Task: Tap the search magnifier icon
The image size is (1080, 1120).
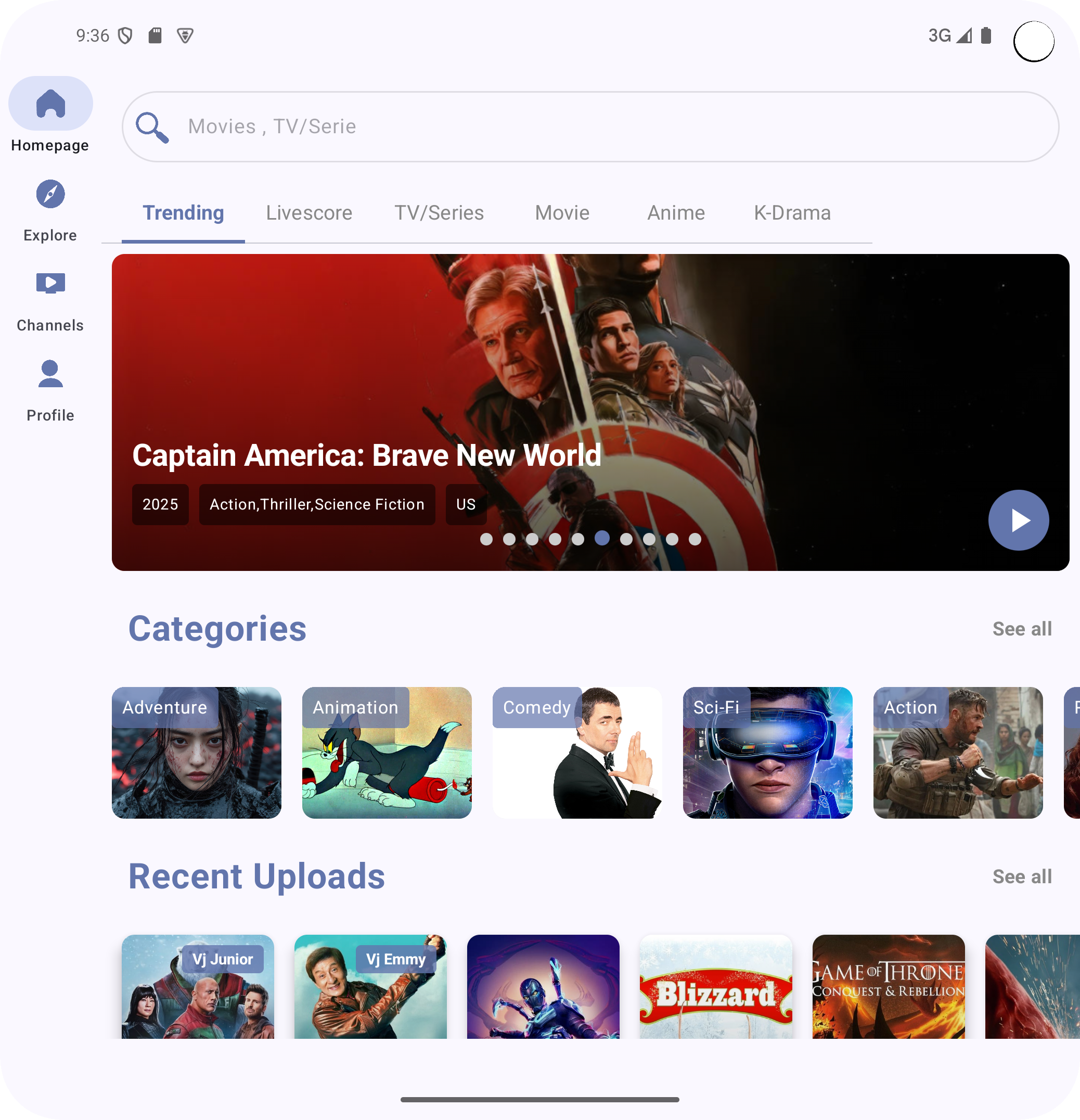Action: [151, 127]
